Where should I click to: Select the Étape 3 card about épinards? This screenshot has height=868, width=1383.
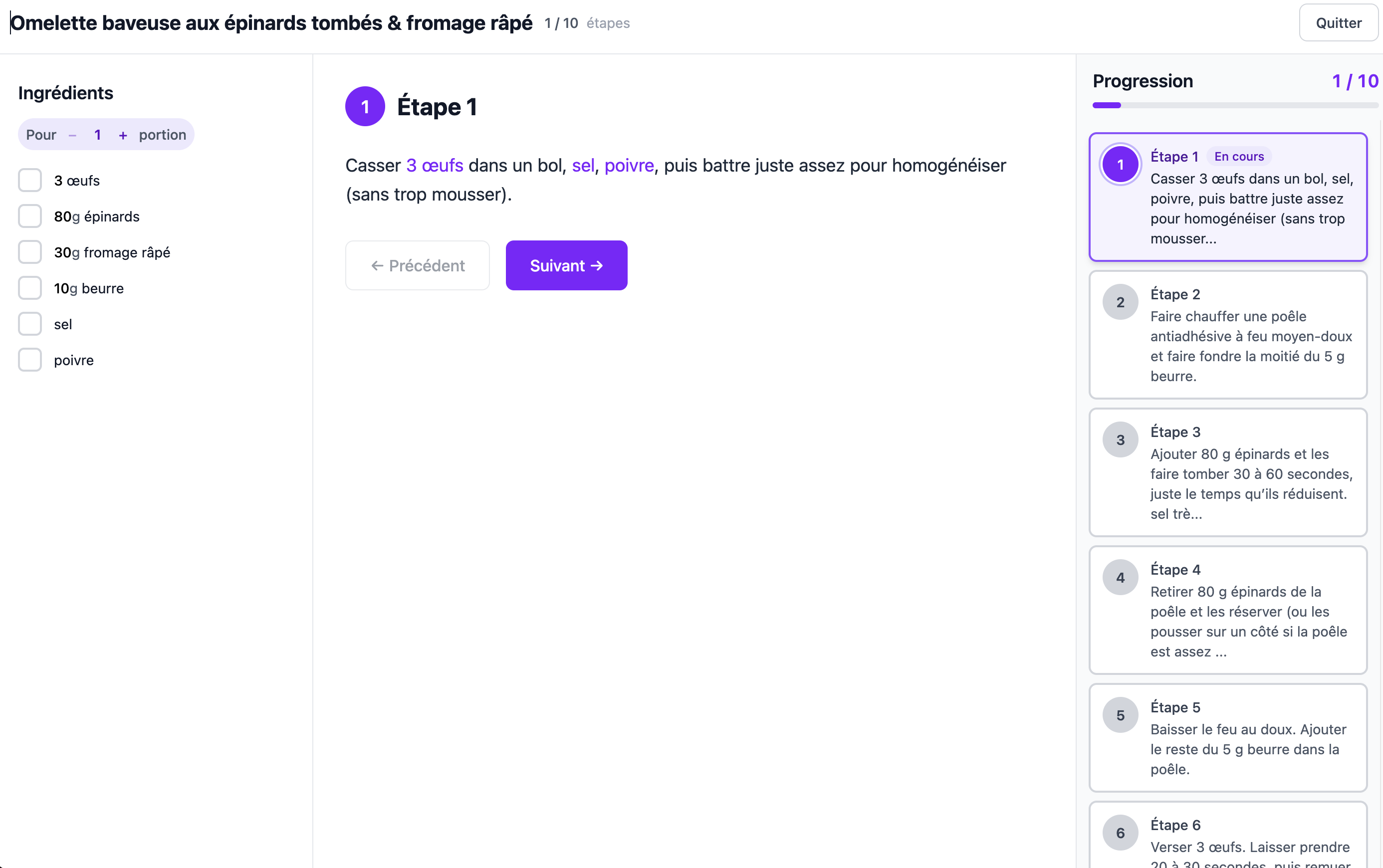click(1227, 472)
